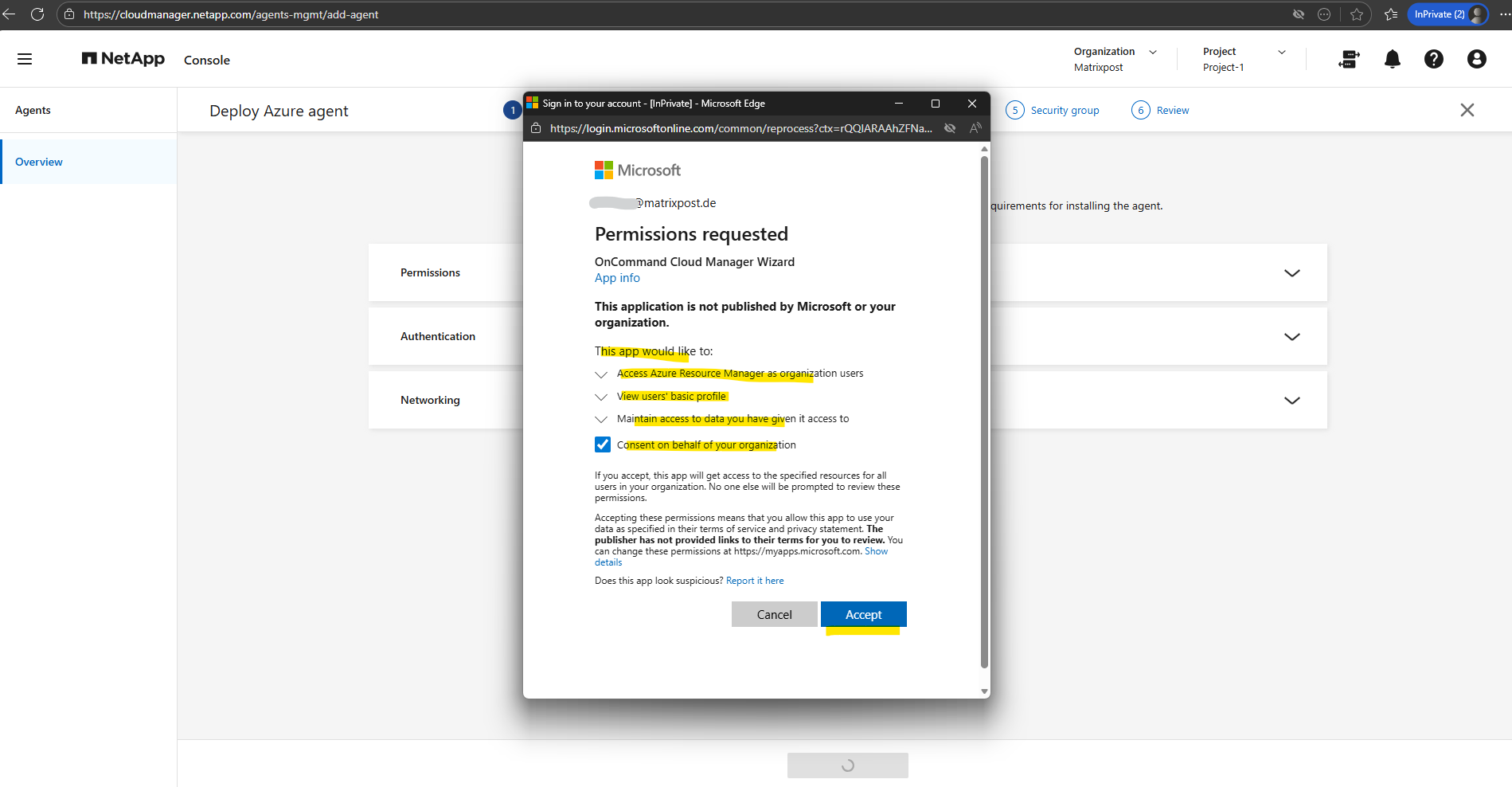Image resolution: width=1512 pixels, height=787 pixels.
Task: Click the Deploy Azure agent heading
Action: point(279,111)
